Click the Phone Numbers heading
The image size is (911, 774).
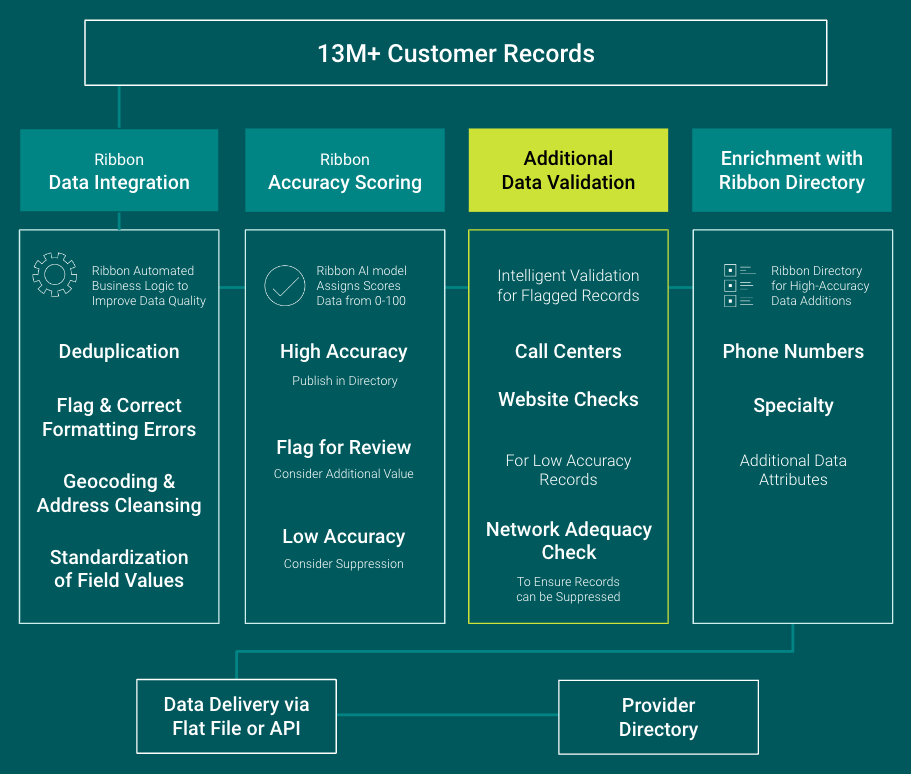(x=793, y=352)
